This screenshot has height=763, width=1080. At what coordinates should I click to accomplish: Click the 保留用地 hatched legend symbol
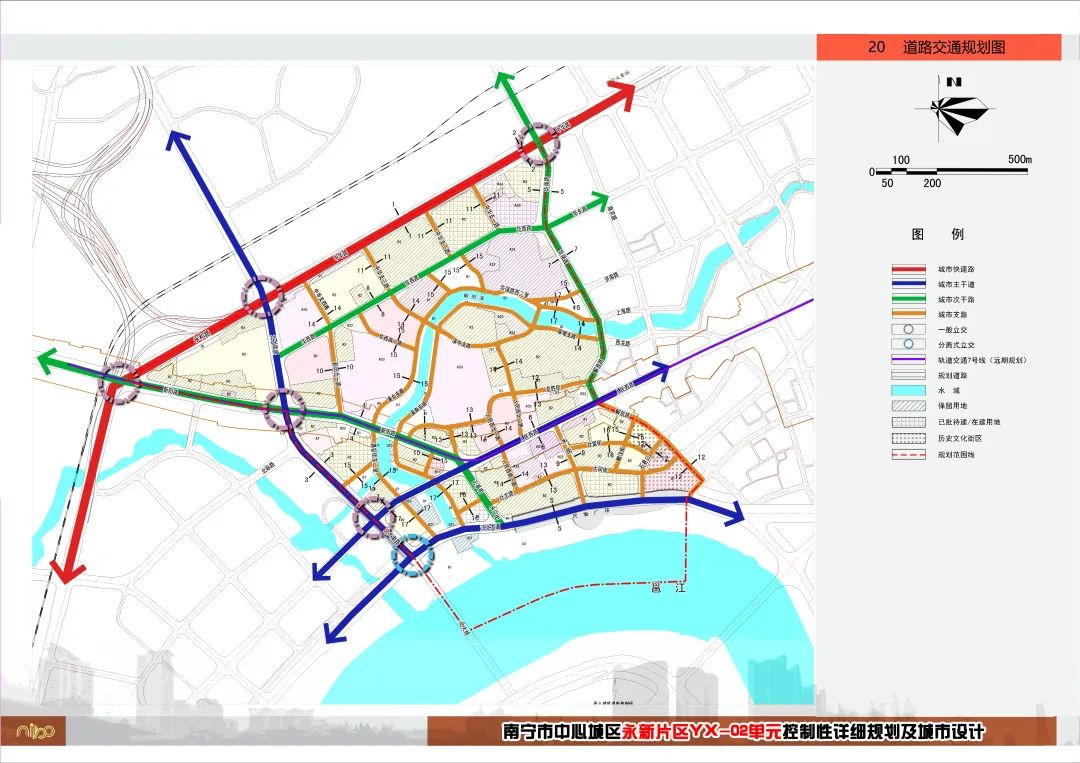(x=908, y=404)
